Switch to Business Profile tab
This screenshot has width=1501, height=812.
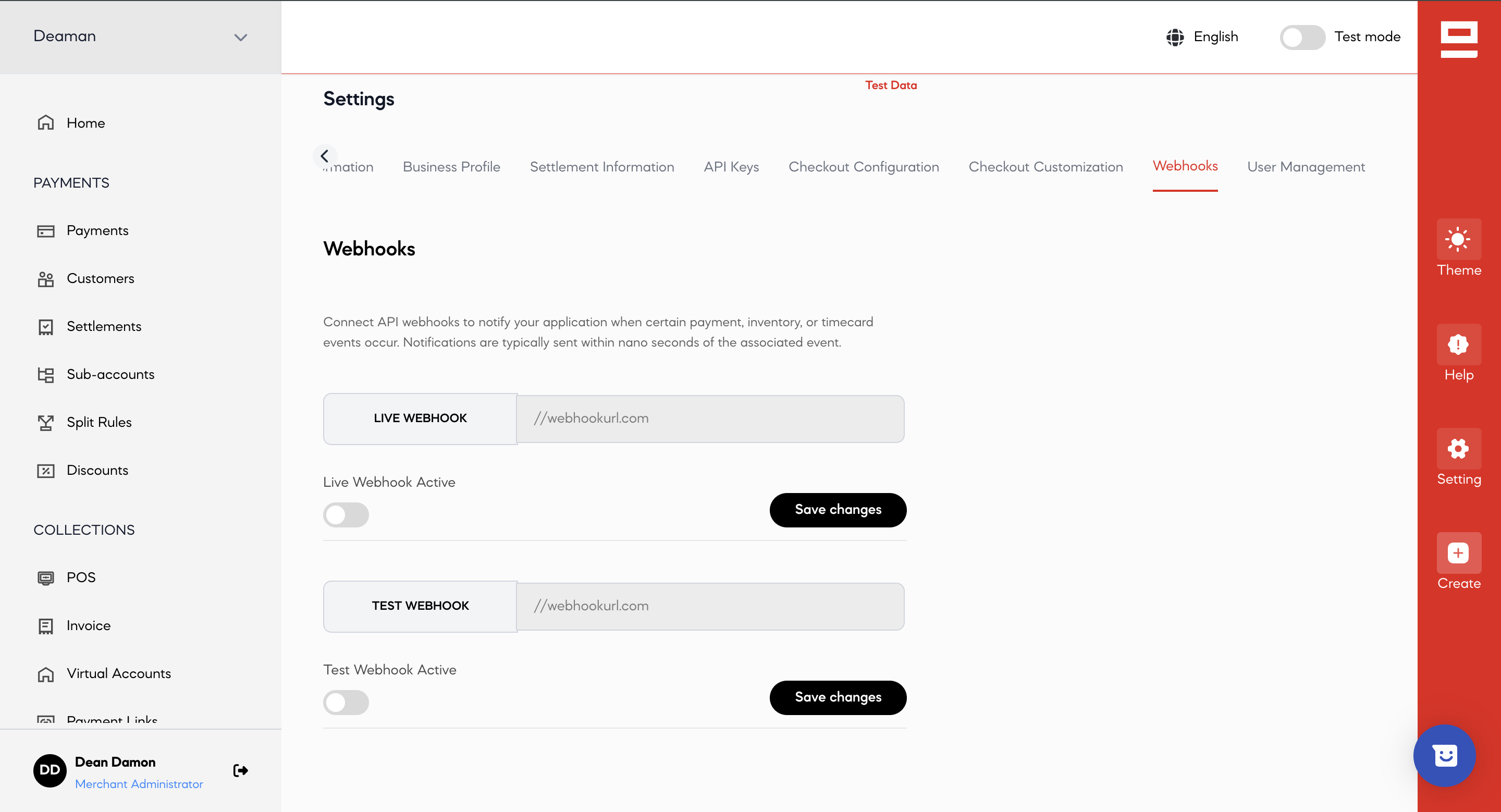click(451, 167)
